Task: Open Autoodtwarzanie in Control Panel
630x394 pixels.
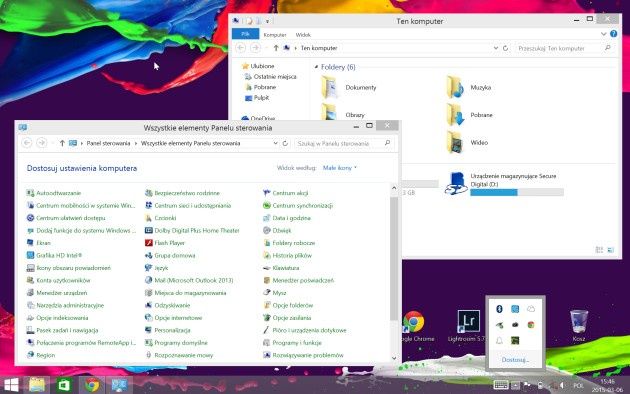Action: tap(54, 193)
